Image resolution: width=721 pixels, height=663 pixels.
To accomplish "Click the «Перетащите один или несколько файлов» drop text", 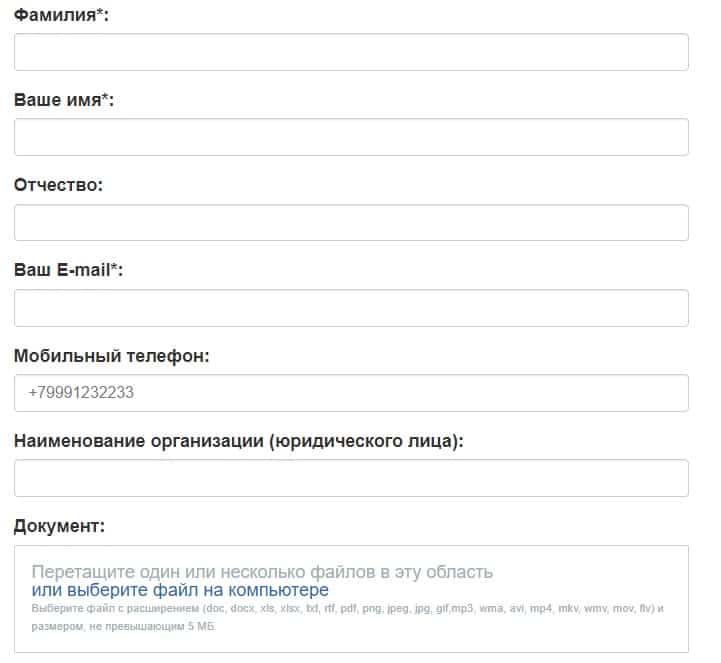I will click(x=262, y=572).
